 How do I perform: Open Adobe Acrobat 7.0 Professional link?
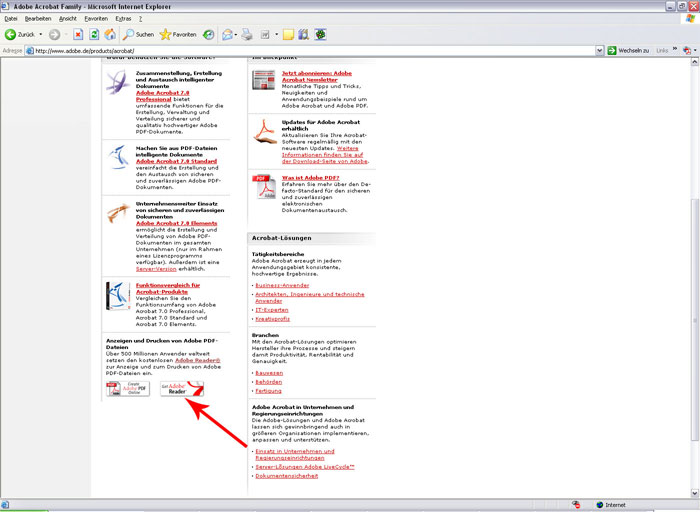coord(162,96)
